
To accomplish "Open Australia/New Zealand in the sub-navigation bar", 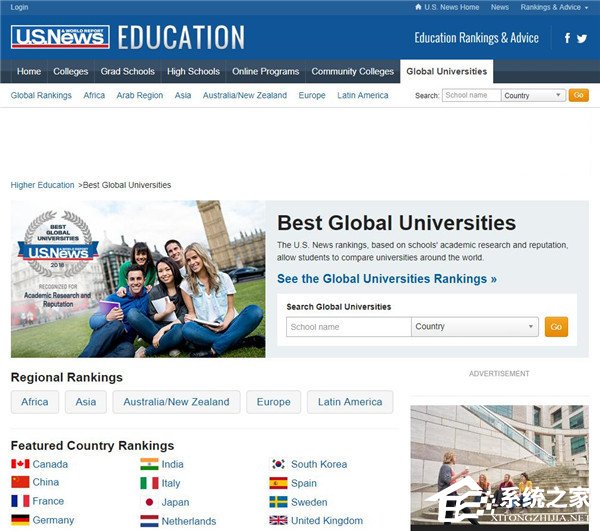I will point(245,95).
